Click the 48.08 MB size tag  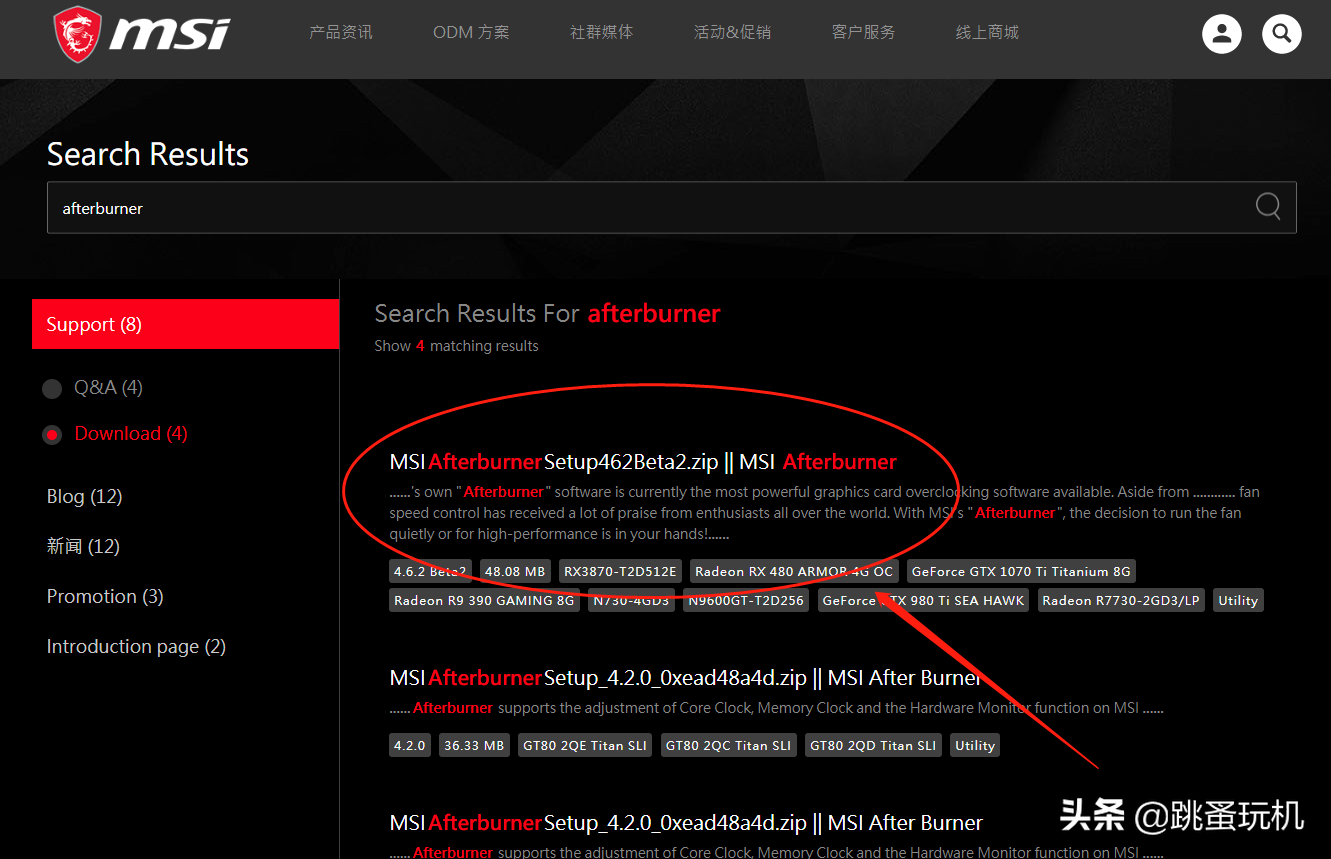click(515, 571)
